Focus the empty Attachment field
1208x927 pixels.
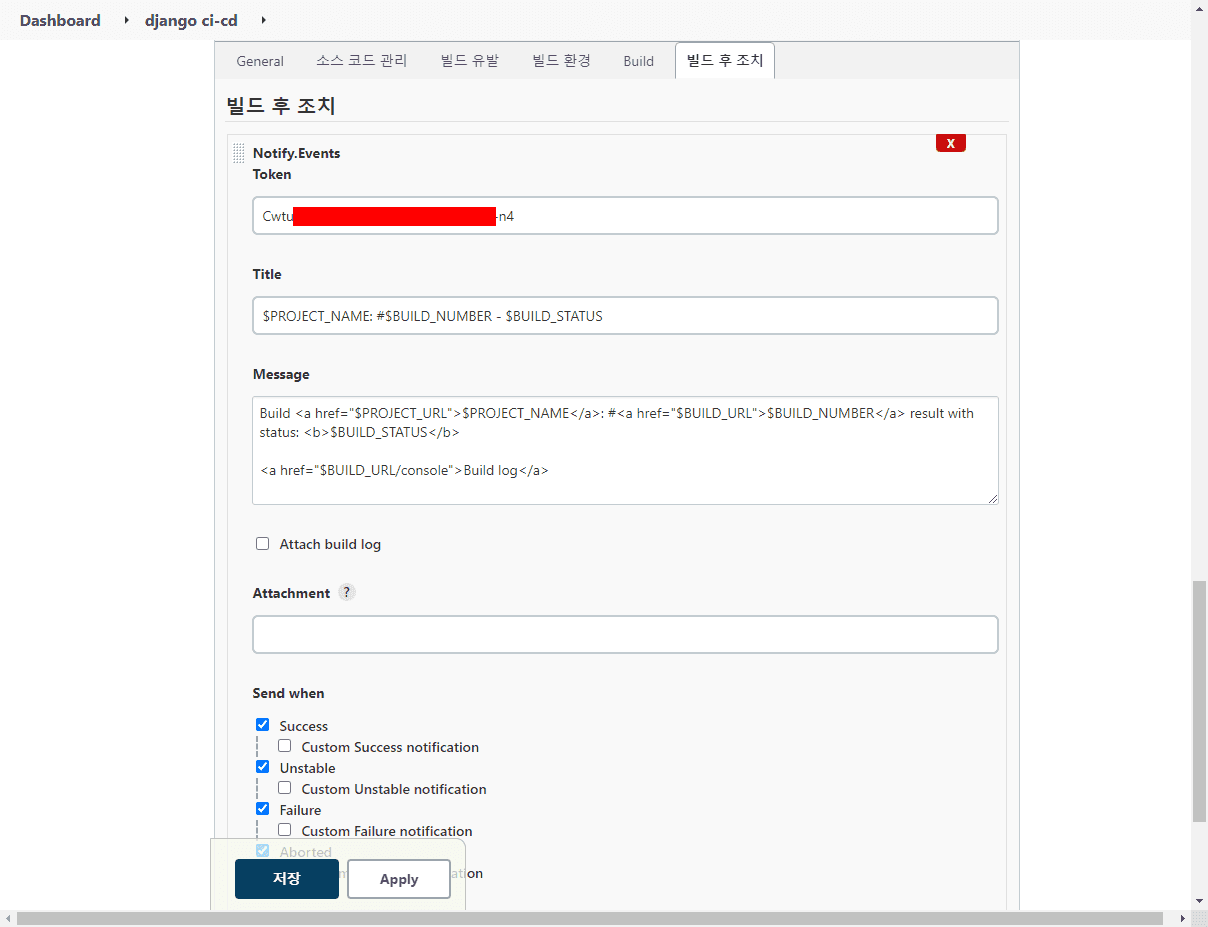[625, 634]
